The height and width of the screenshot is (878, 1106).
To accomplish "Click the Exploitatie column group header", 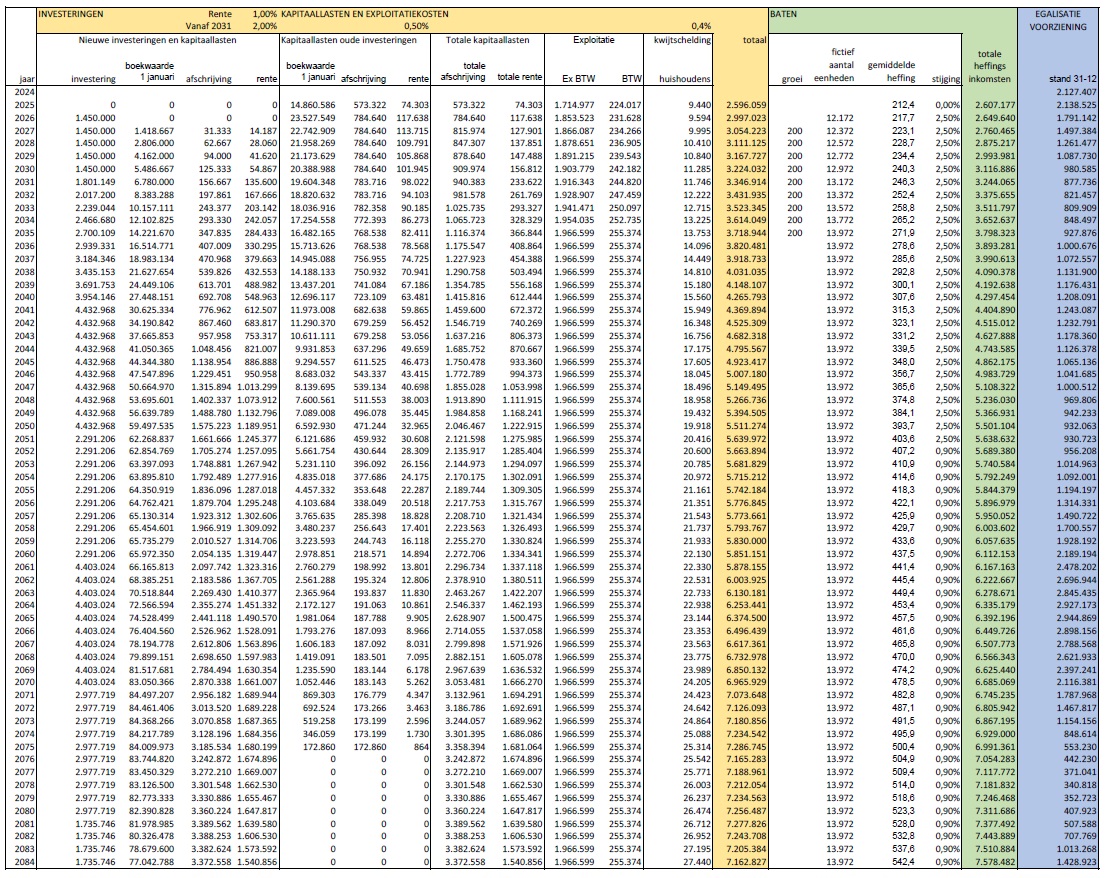I will [594, 40].
